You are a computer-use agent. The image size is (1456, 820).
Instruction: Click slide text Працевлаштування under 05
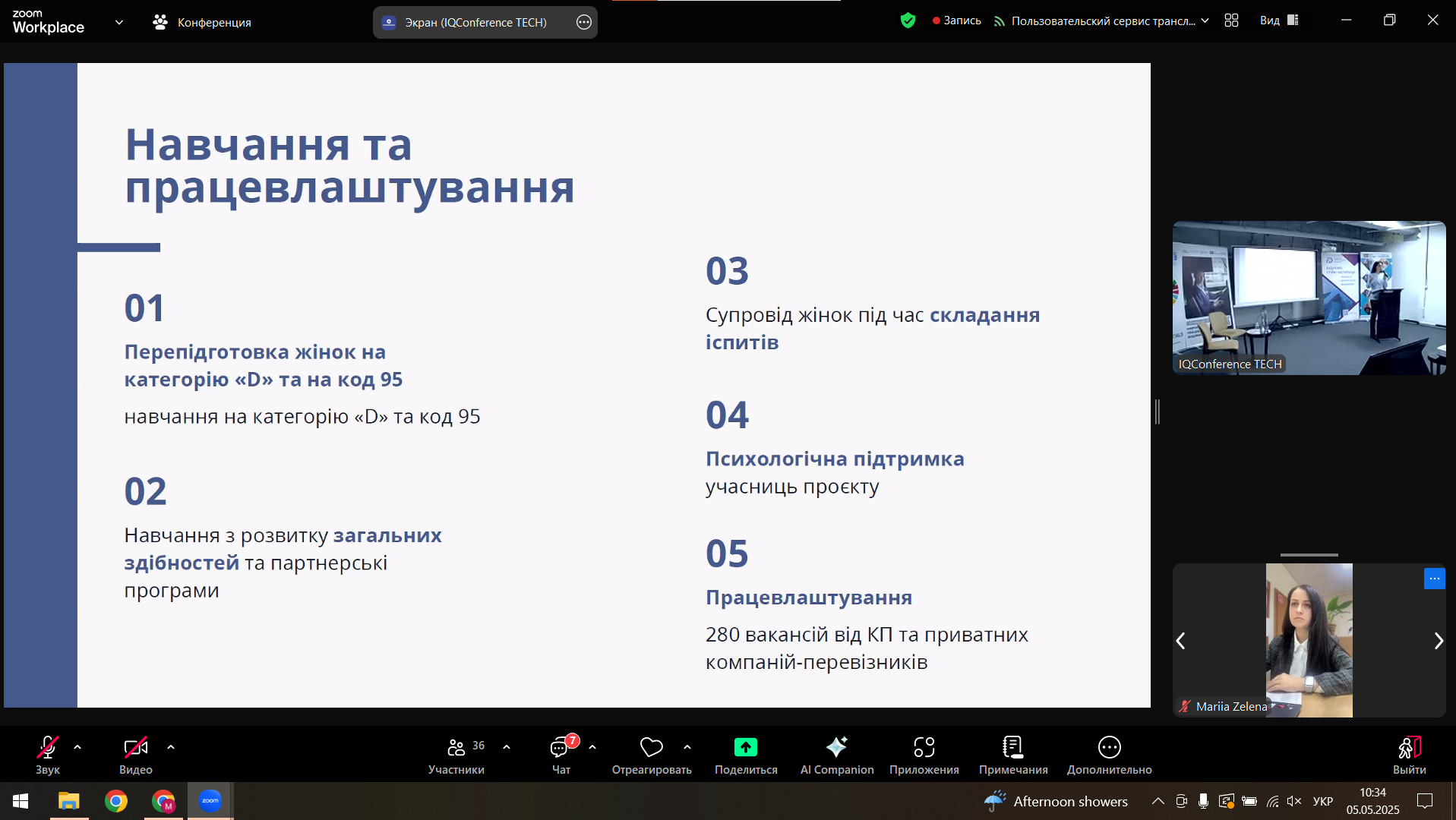pos(809,598)
